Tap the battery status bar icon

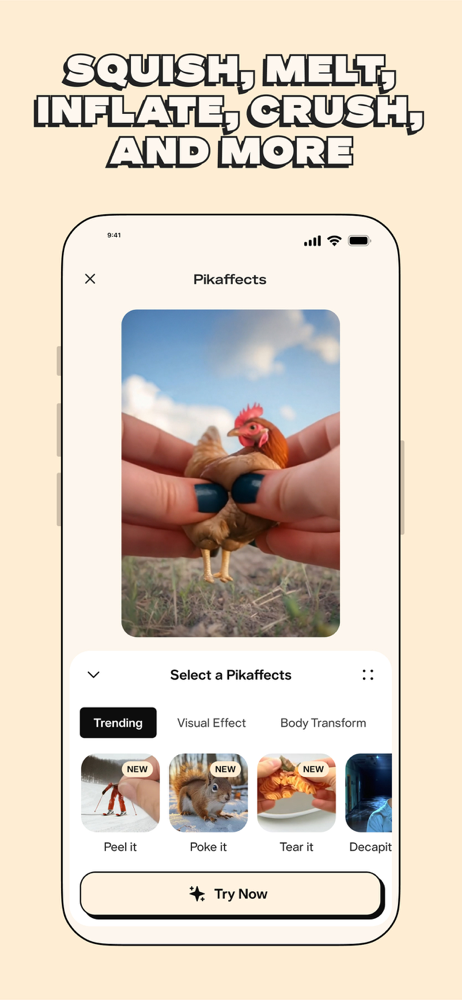[359, 240]
